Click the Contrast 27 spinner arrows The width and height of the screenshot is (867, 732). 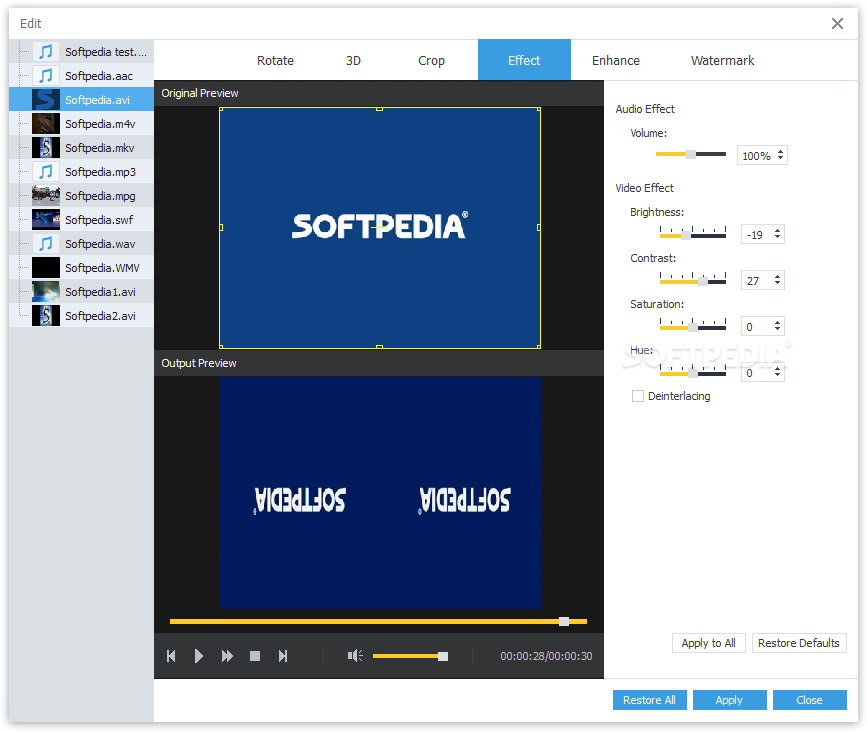click(x=777, y=280)
